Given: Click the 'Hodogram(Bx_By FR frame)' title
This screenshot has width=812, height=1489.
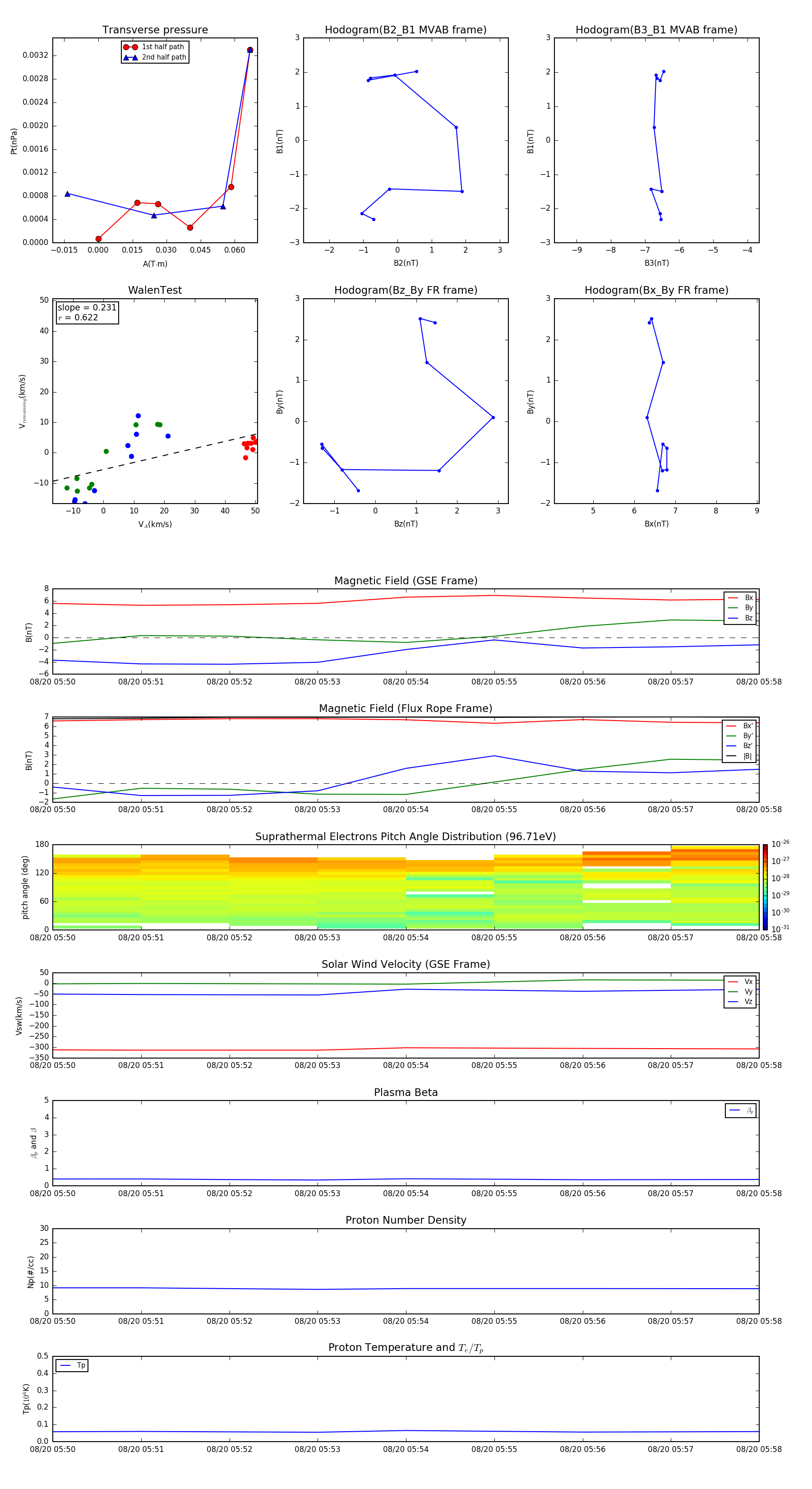Looking at the screenshot, I should [x=656, y=290].
